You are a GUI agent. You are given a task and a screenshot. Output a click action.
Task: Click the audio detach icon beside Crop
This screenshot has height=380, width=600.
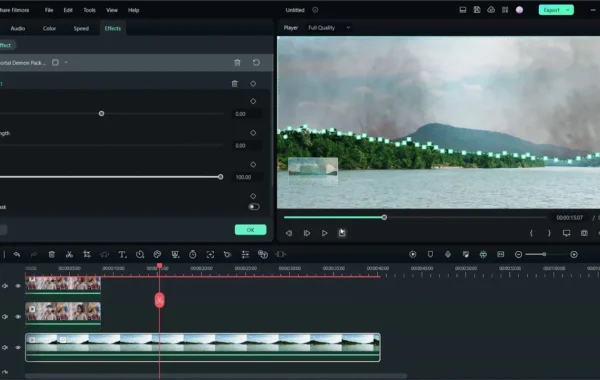[x=104, y=254]
